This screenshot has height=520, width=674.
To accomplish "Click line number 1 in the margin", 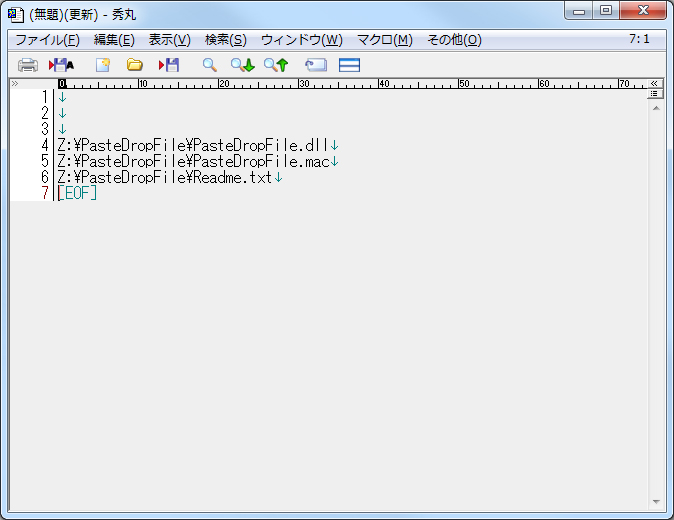I will click(45, 97).
